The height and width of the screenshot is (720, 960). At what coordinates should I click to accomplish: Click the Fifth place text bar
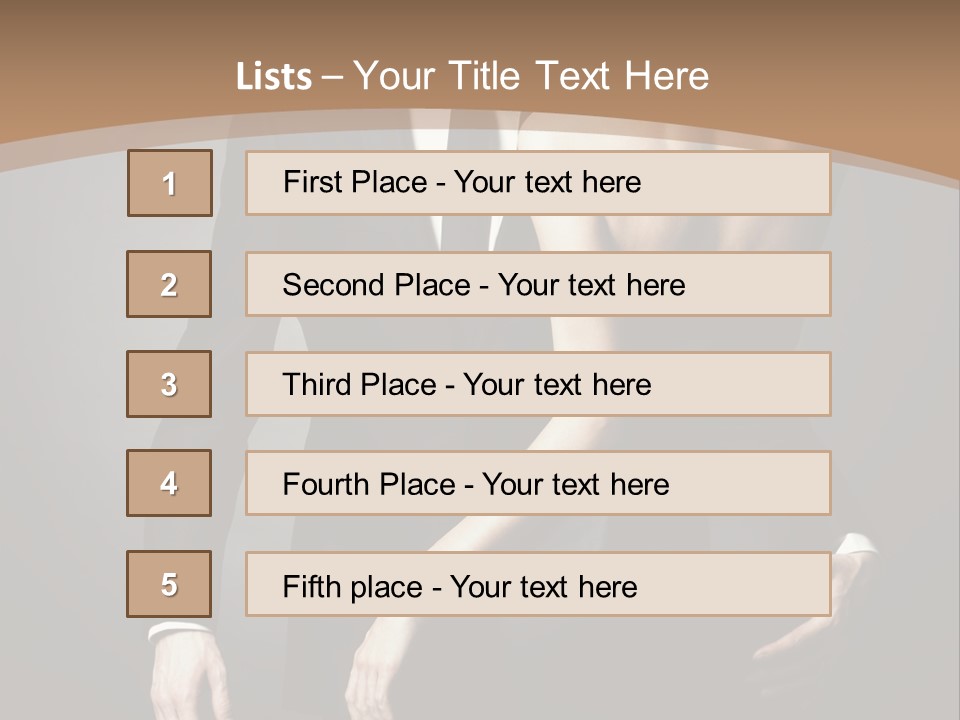538,584
